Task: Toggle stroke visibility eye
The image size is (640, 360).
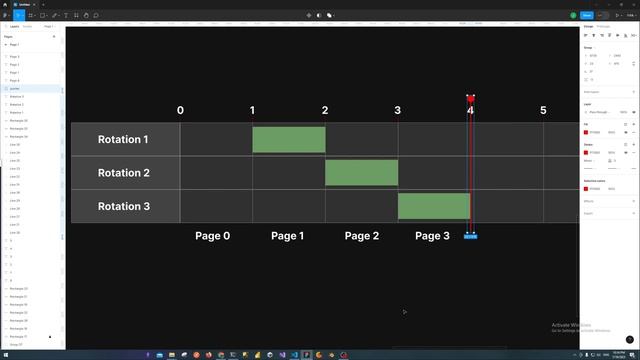Action: coord(626,153)
